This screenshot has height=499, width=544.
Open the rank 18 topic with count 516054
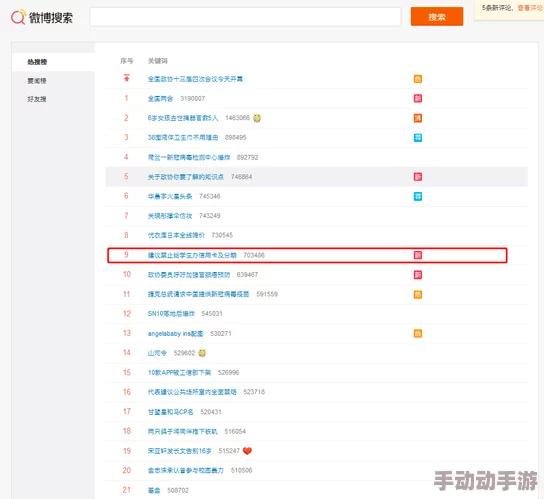(182, 431)
